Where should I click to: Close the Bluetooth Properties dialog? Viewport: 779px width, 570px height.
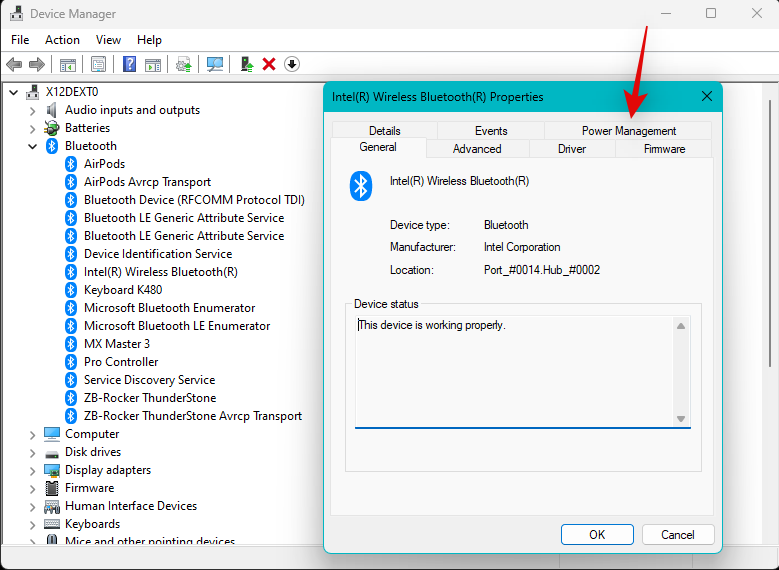[706, 96]
